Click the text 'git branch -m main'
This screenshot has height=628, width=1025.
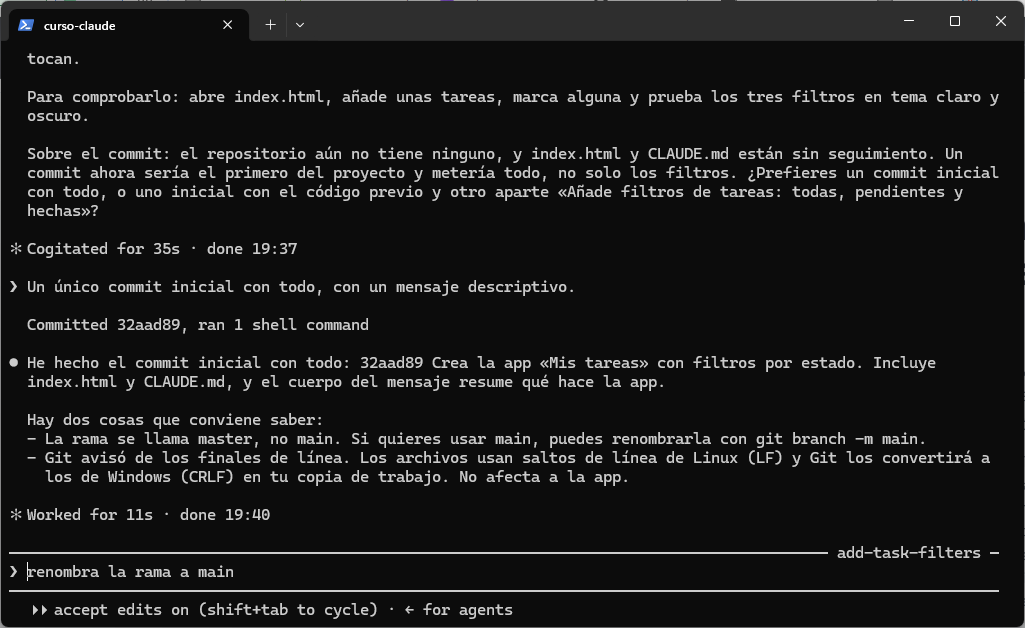click(x=839, y=438)
